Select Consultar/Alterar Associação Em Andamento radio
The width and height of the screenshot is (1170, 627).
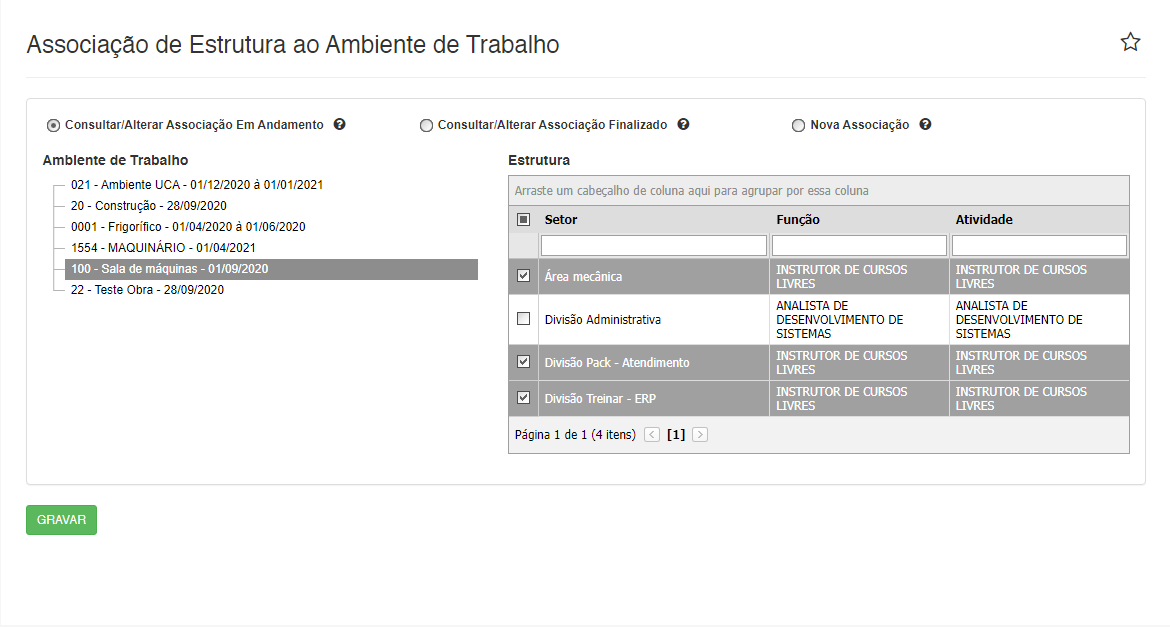(x=53, y=126)
